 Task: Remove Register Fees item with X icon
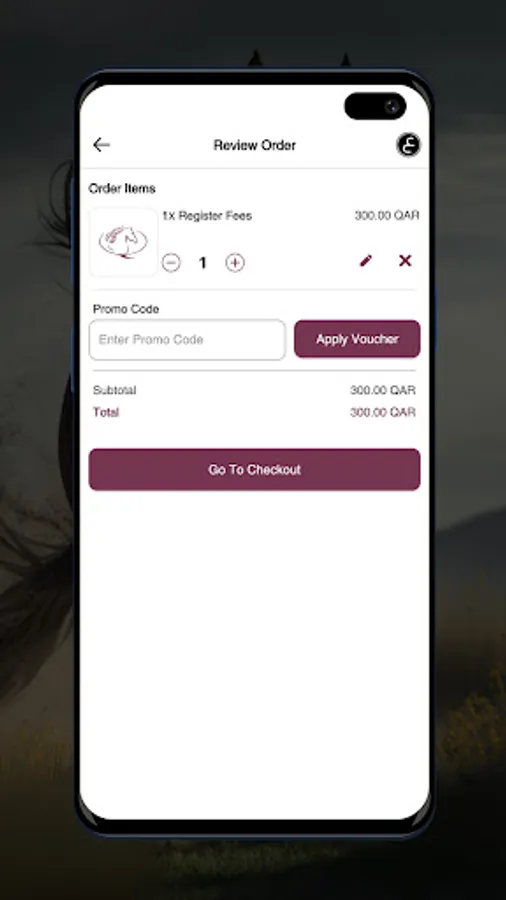pos(405,261)
